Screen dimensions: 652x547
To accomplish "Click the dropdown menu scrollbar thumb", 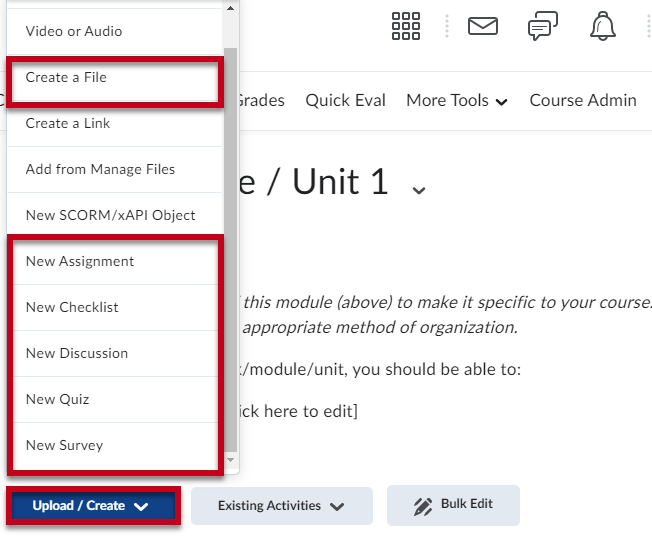I will coord(230,250).
